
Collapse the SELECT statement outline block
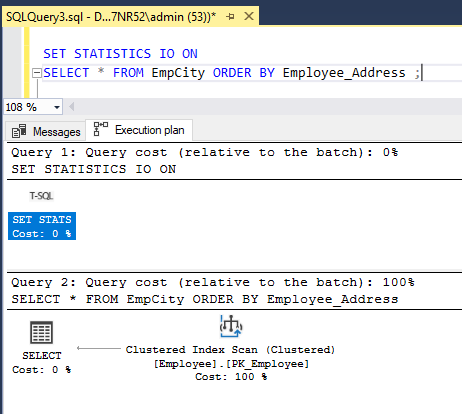tap(37, 73)
